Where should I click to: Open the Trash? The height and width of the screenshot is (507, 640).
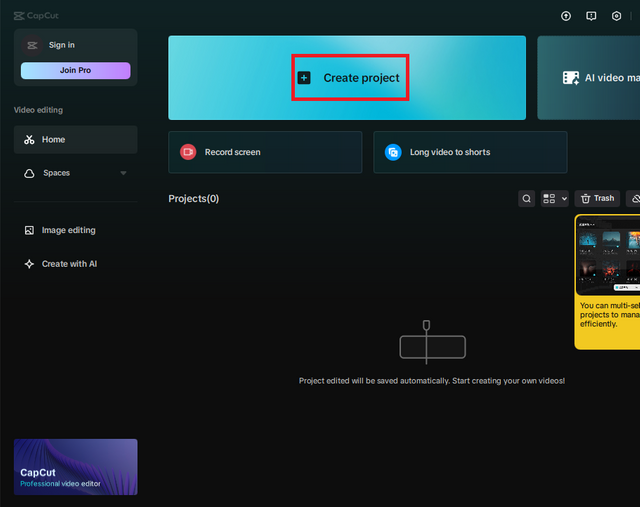pos(597,198)
